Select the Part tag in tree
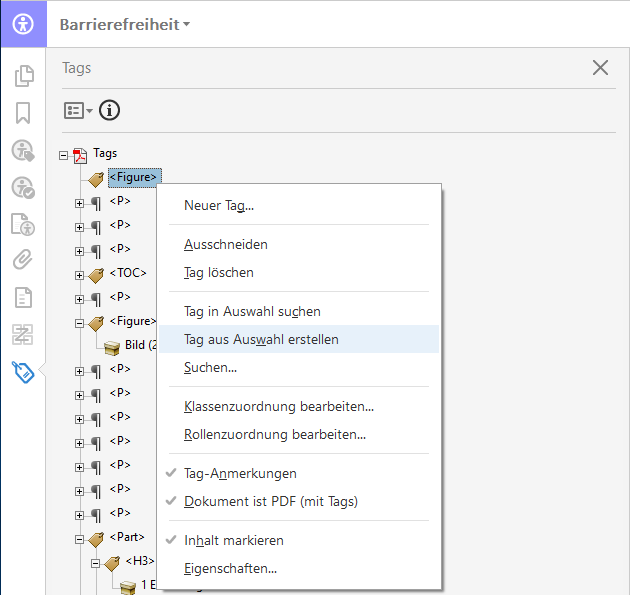633x595 pixels. [127, 537]
